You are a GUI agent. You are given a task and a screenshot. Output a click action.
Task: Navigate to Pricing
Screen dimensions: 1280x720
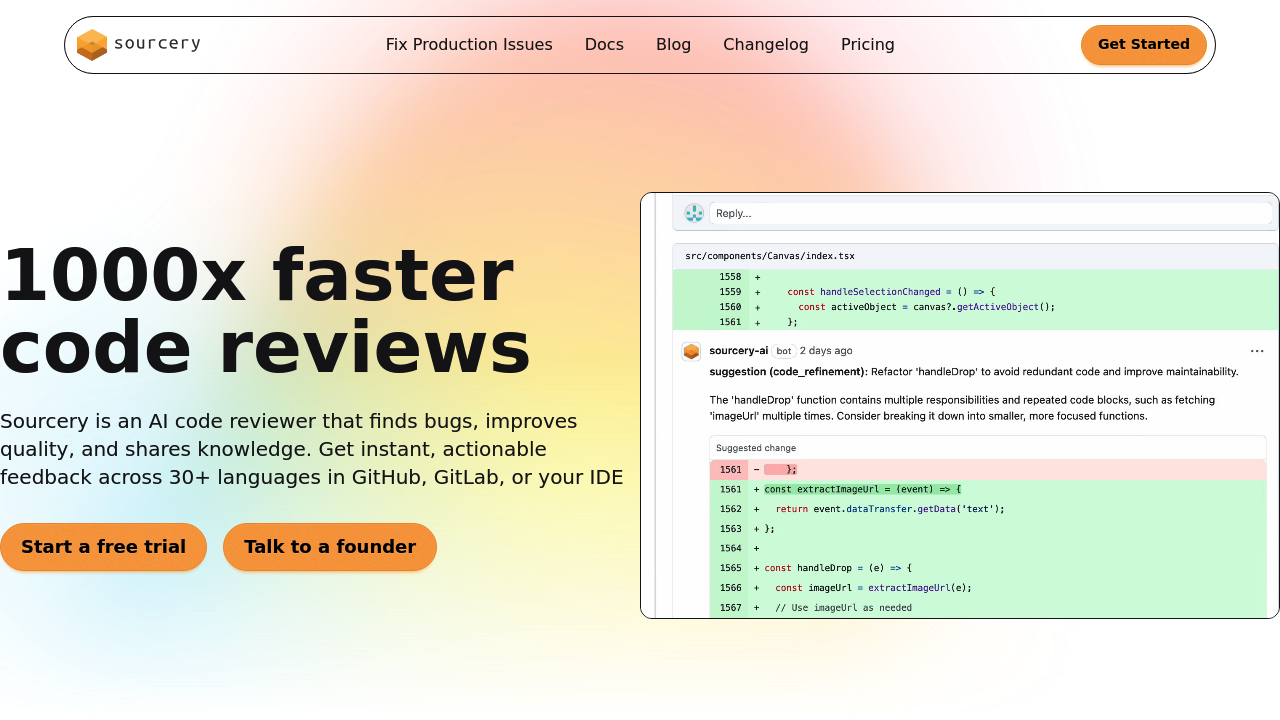pyautogui.click(x=867, y=45)
